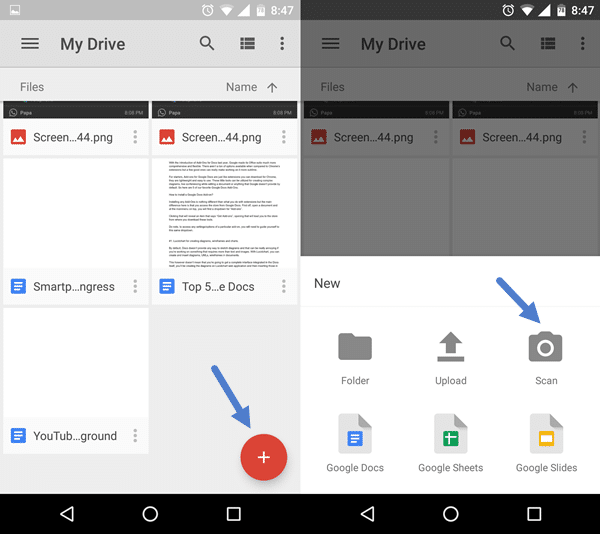Open more options for Top 5...e Docs
600x534 pixels.
pos(283,287)
